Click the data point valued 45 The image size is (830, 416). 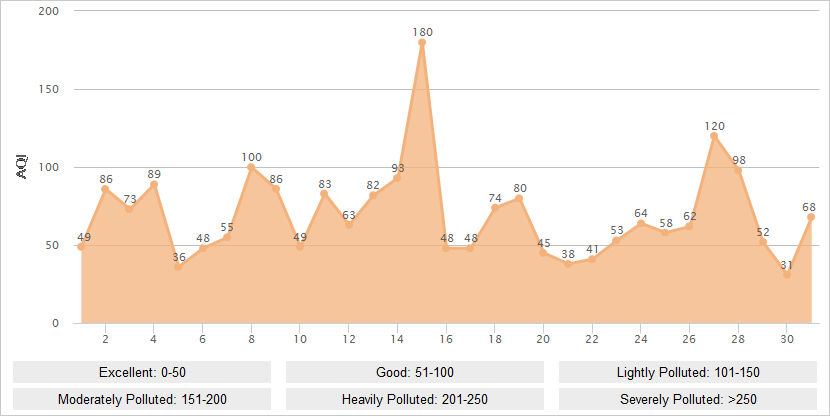tap(543, 253)
